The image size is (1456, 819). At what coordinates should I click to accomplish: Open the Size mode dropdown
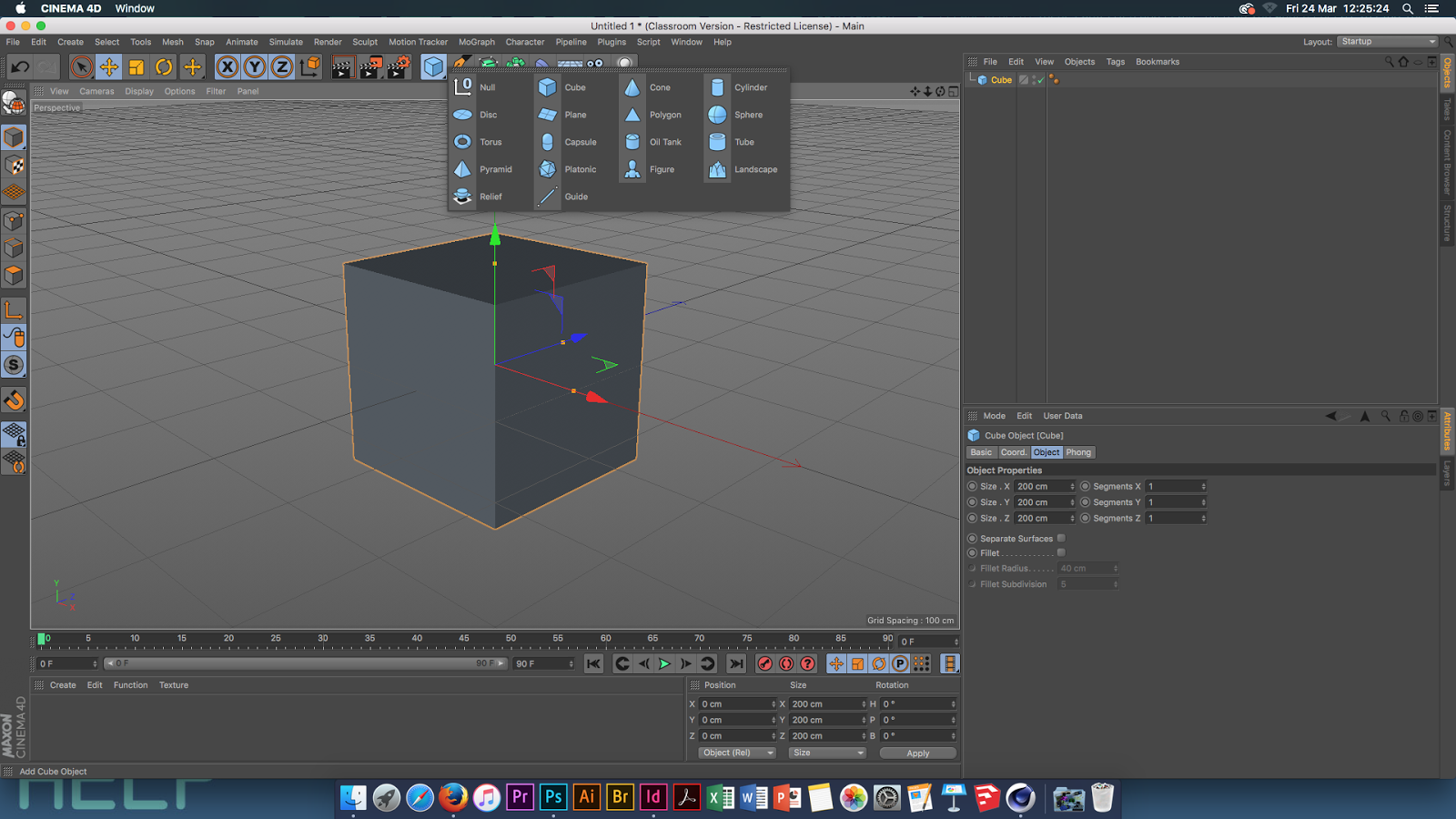coord(827,753)
